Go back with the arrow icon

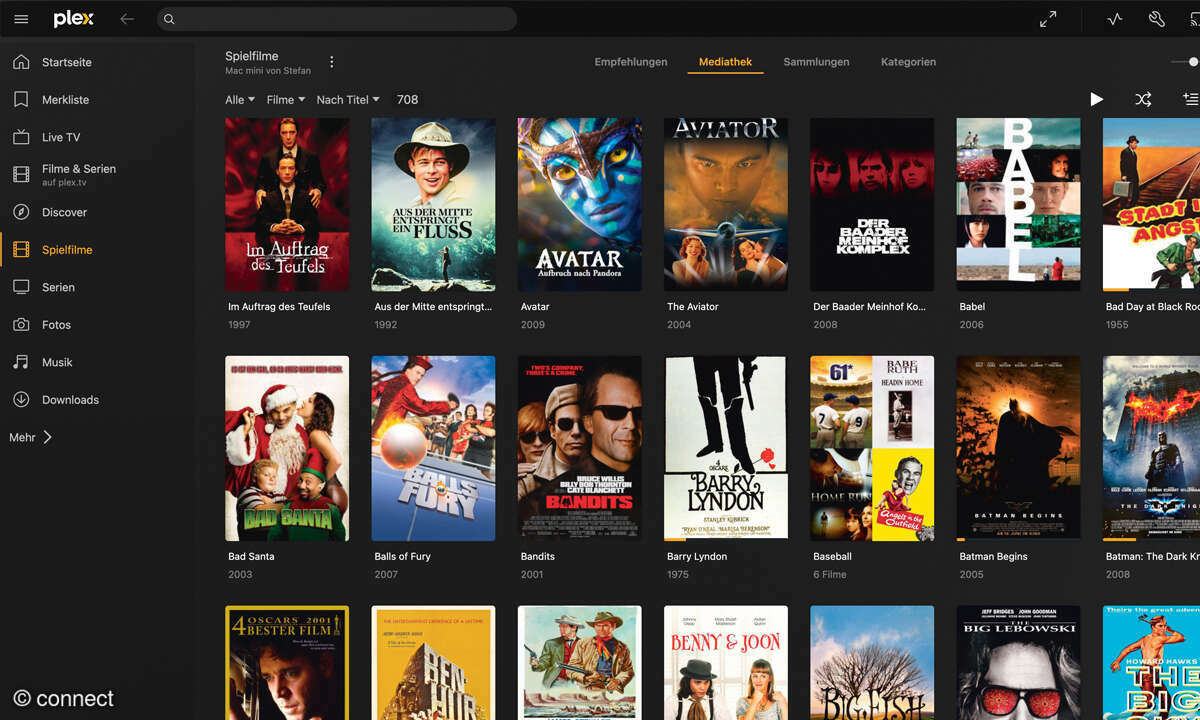point(127,19)
